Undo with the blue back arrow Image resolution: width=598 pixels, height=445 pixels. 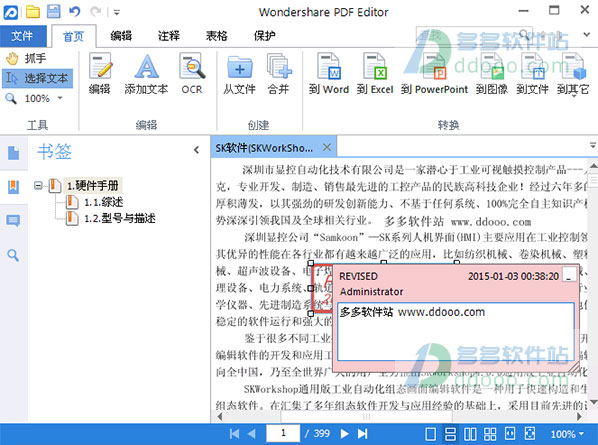coord(74,12)
